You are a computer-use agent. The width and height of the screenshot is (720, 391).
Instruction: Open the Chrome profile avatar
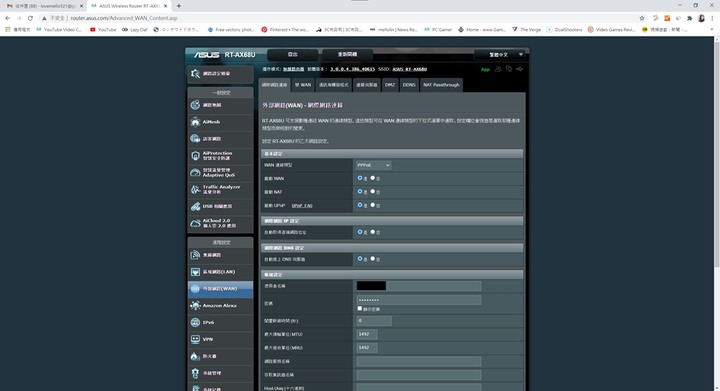[x=701, y=18]
